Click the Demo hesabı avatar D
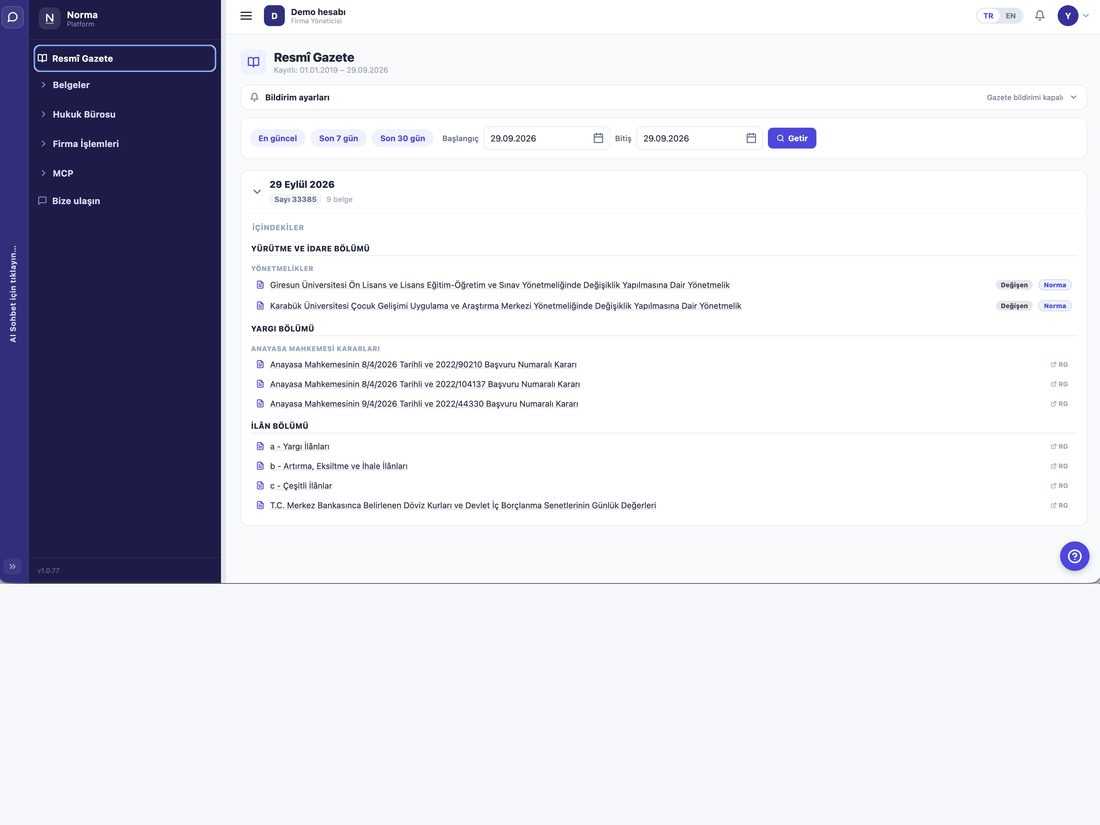Screen dimensions: 1100x825 (274, 15)
